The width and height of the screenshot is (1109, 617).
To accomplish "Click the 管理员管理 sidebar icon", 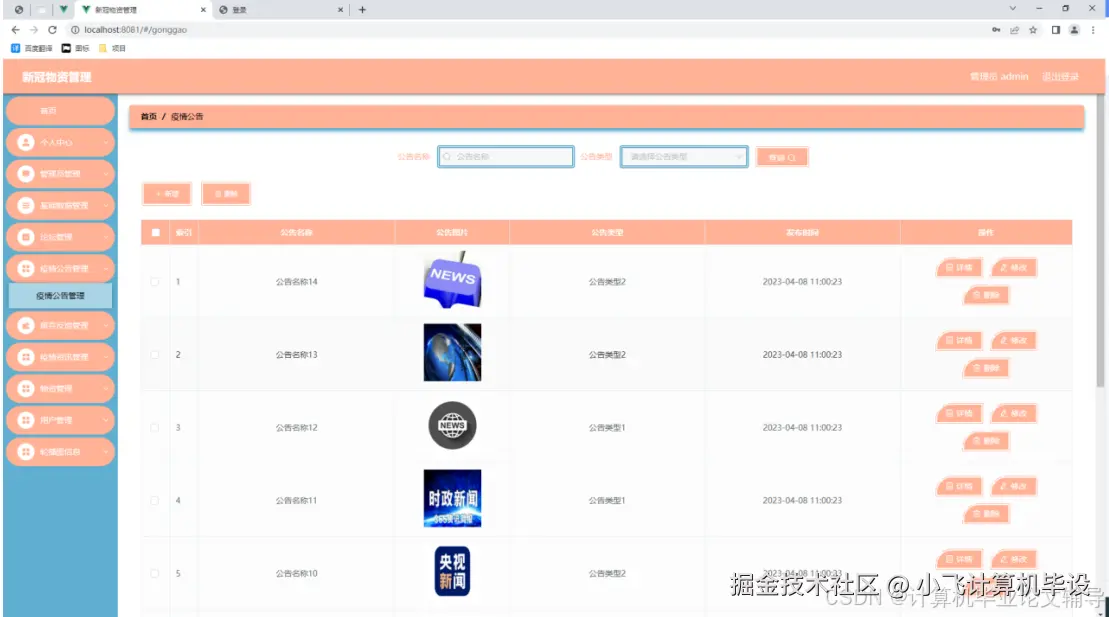I will pos(26,173).
